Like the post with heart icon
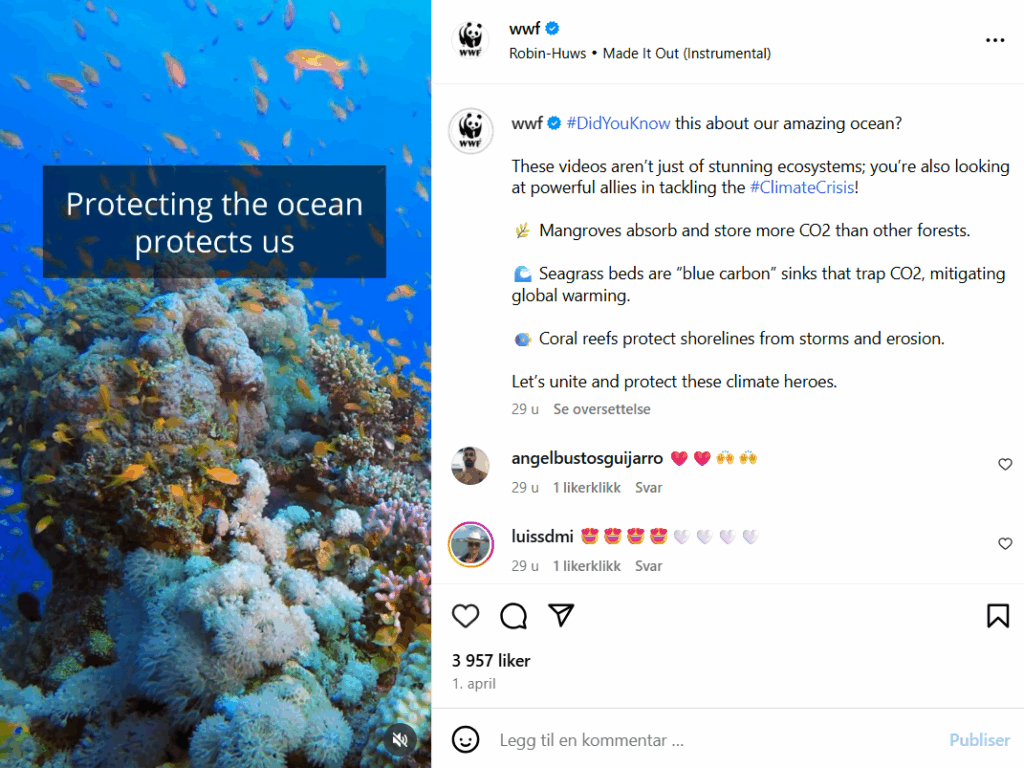 (x=466, y=616)
